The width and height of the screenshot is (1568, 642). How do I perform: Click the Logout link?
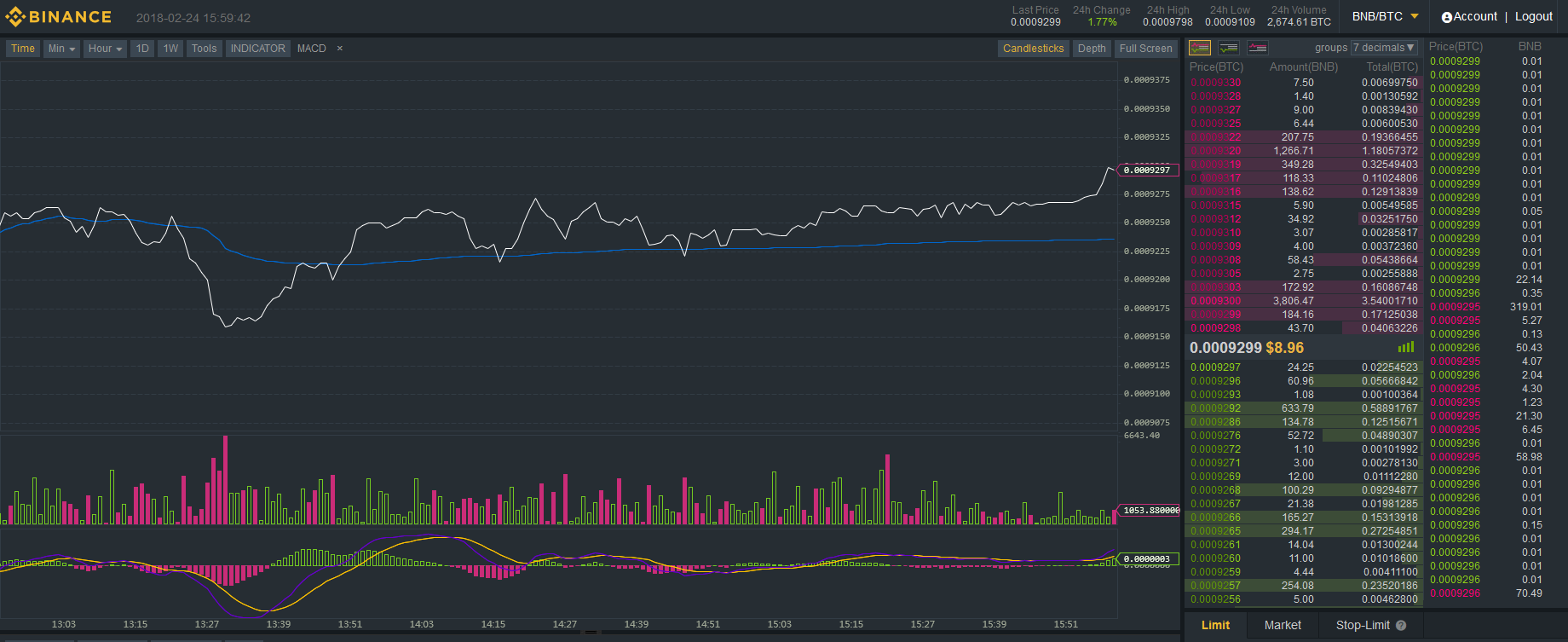(x=1534, y=17)
